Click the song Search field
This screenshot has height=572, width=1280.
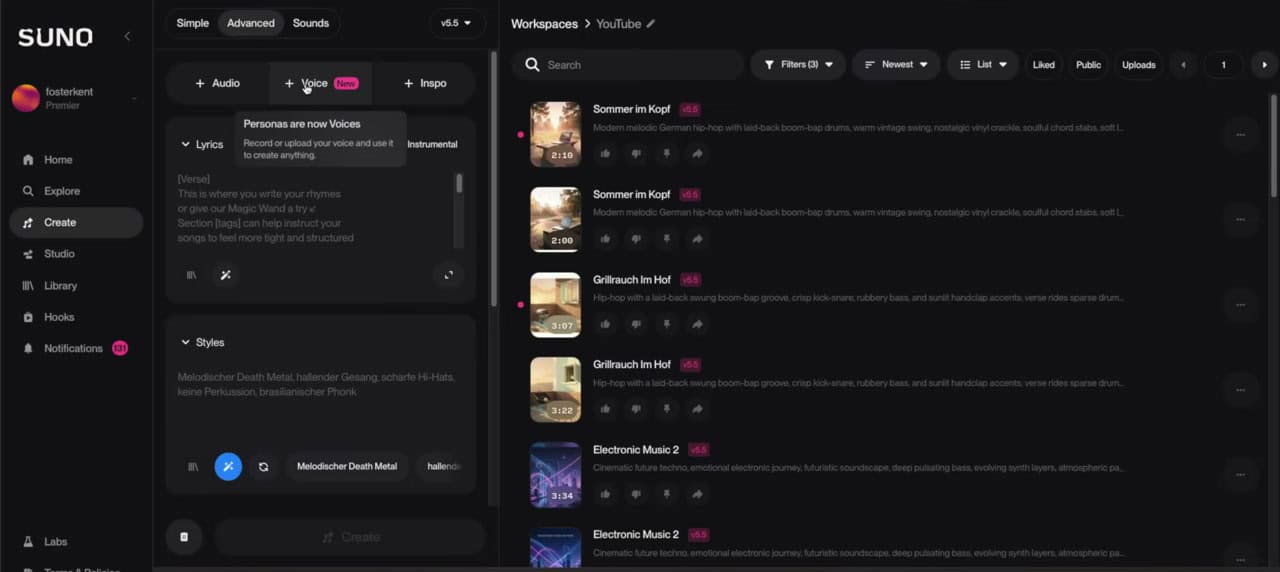point(630,65)
